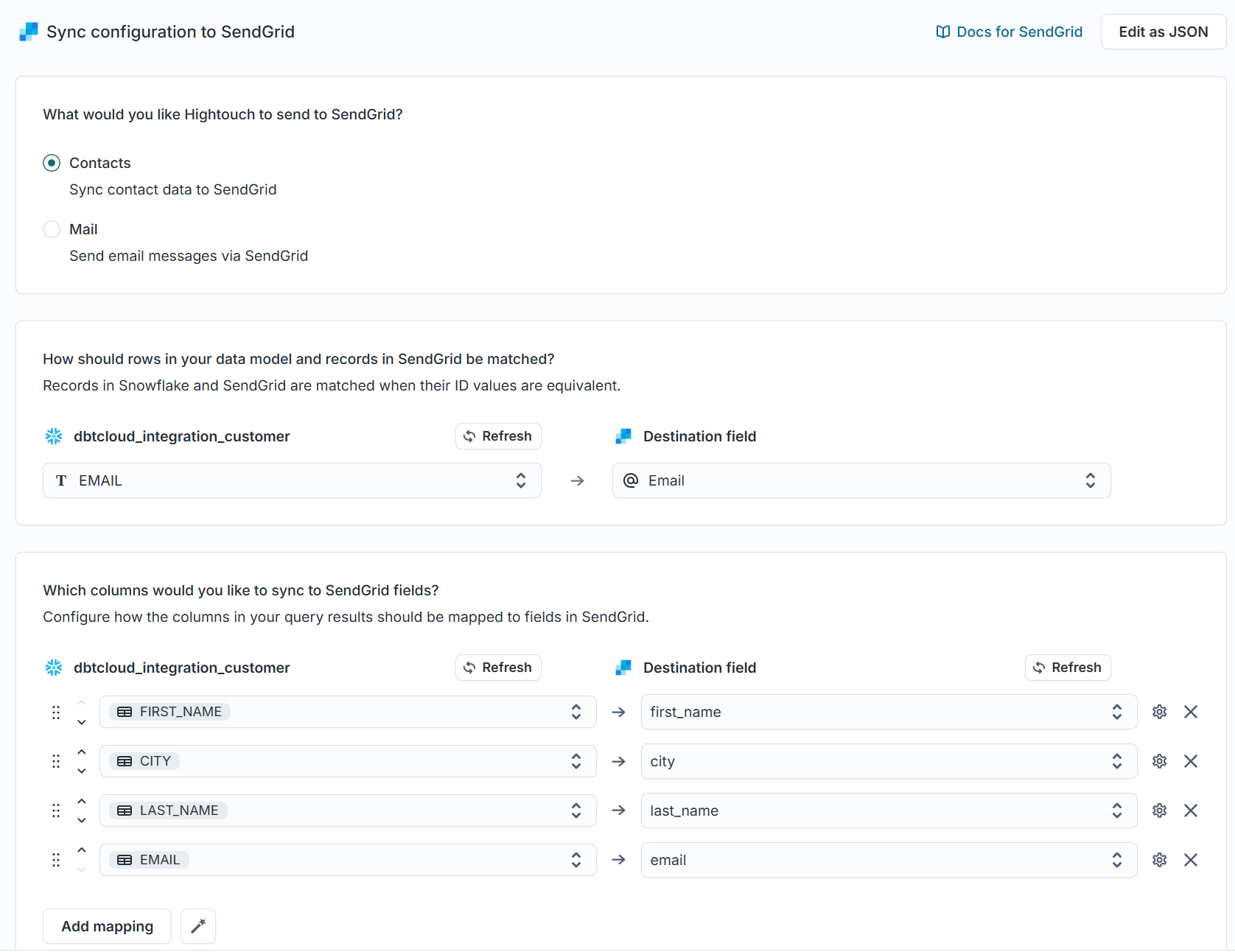Move CITY mapping up one row
The image size is (1235, 952).
[82, 752]
